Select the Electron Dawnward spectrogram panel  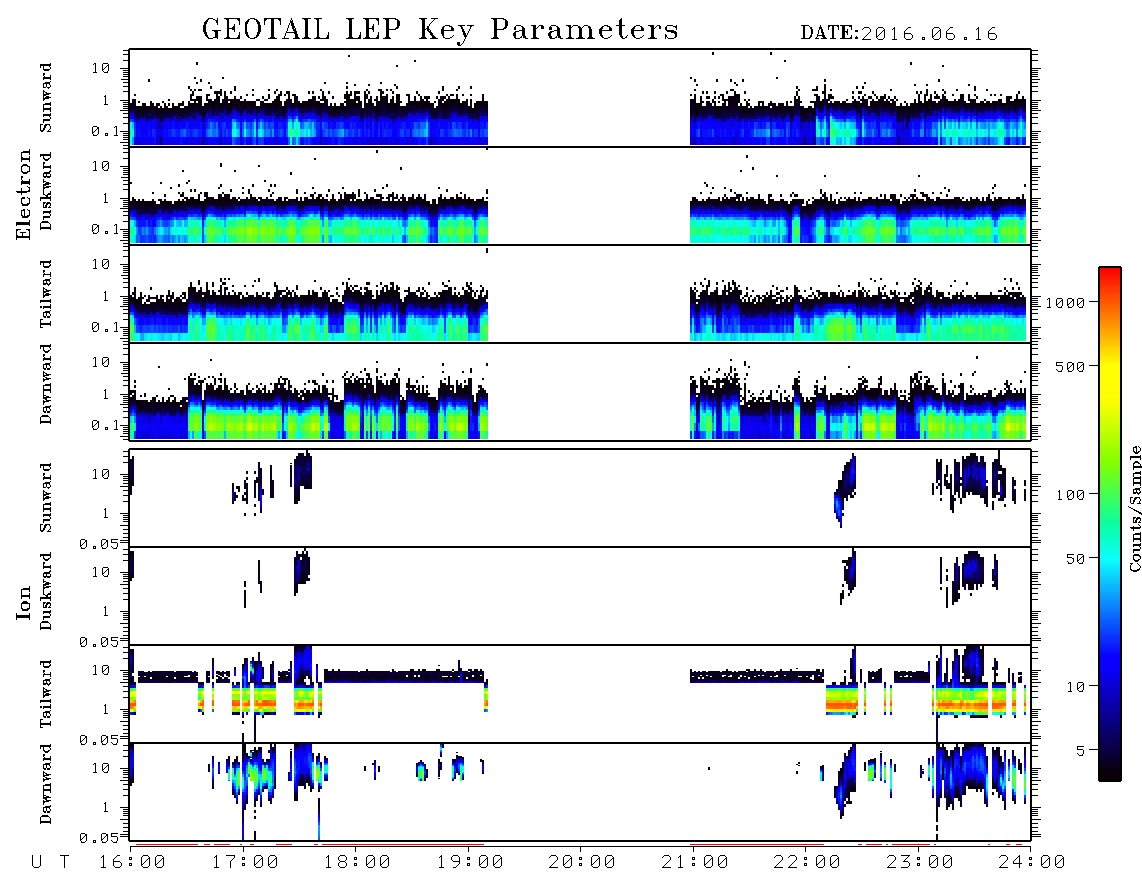pyautogui.click(x=580, y=391)
